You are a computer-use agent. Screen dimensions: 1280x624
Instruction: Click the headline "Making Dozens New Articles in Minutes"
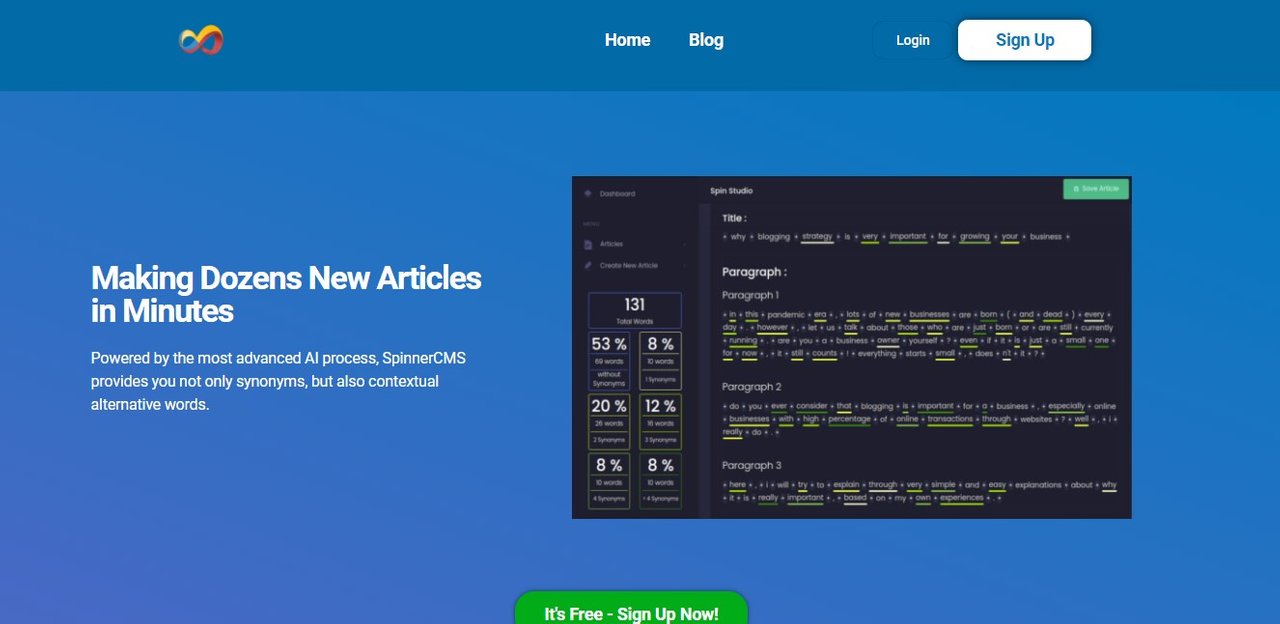[286, 294]
